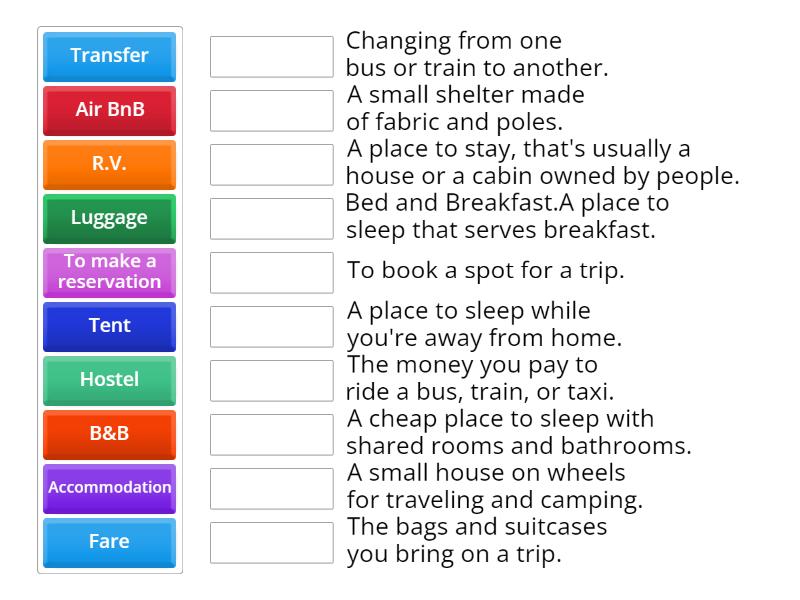Click the orange R.V. tile
This screenshot has width=800, height=600.
(110, 164)
